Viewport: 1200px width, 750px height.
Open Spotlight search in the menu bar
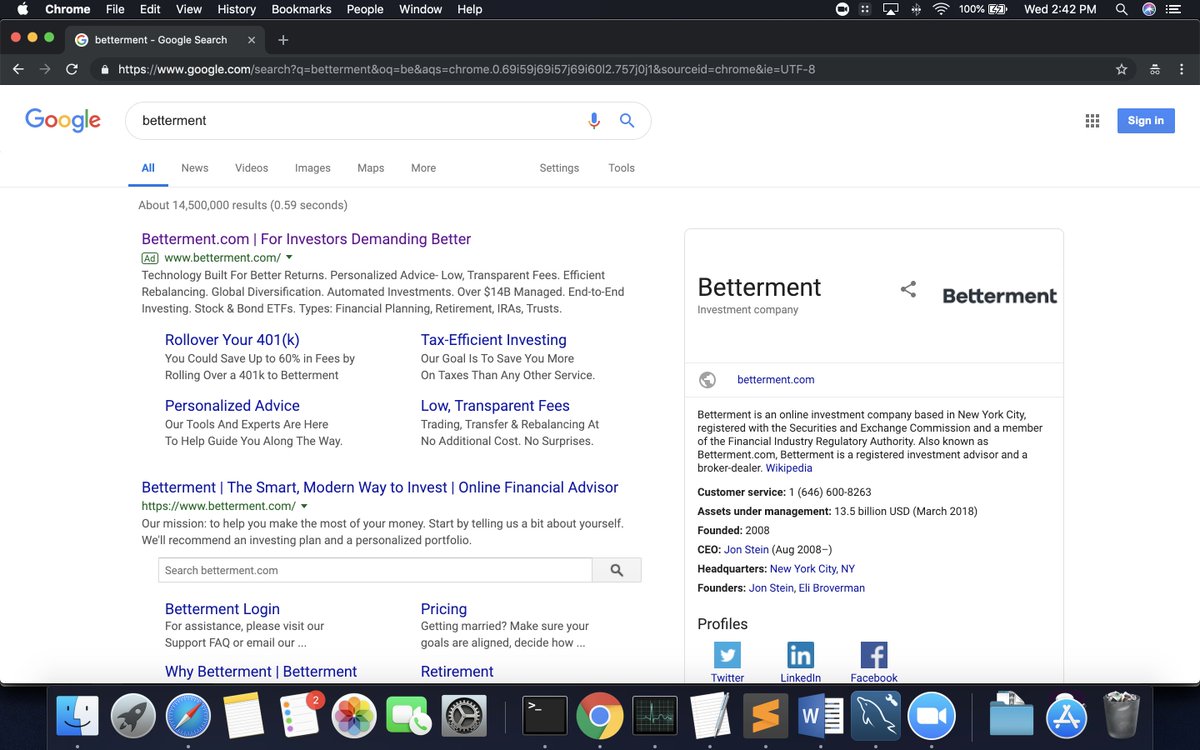(x=1121, y=9)
